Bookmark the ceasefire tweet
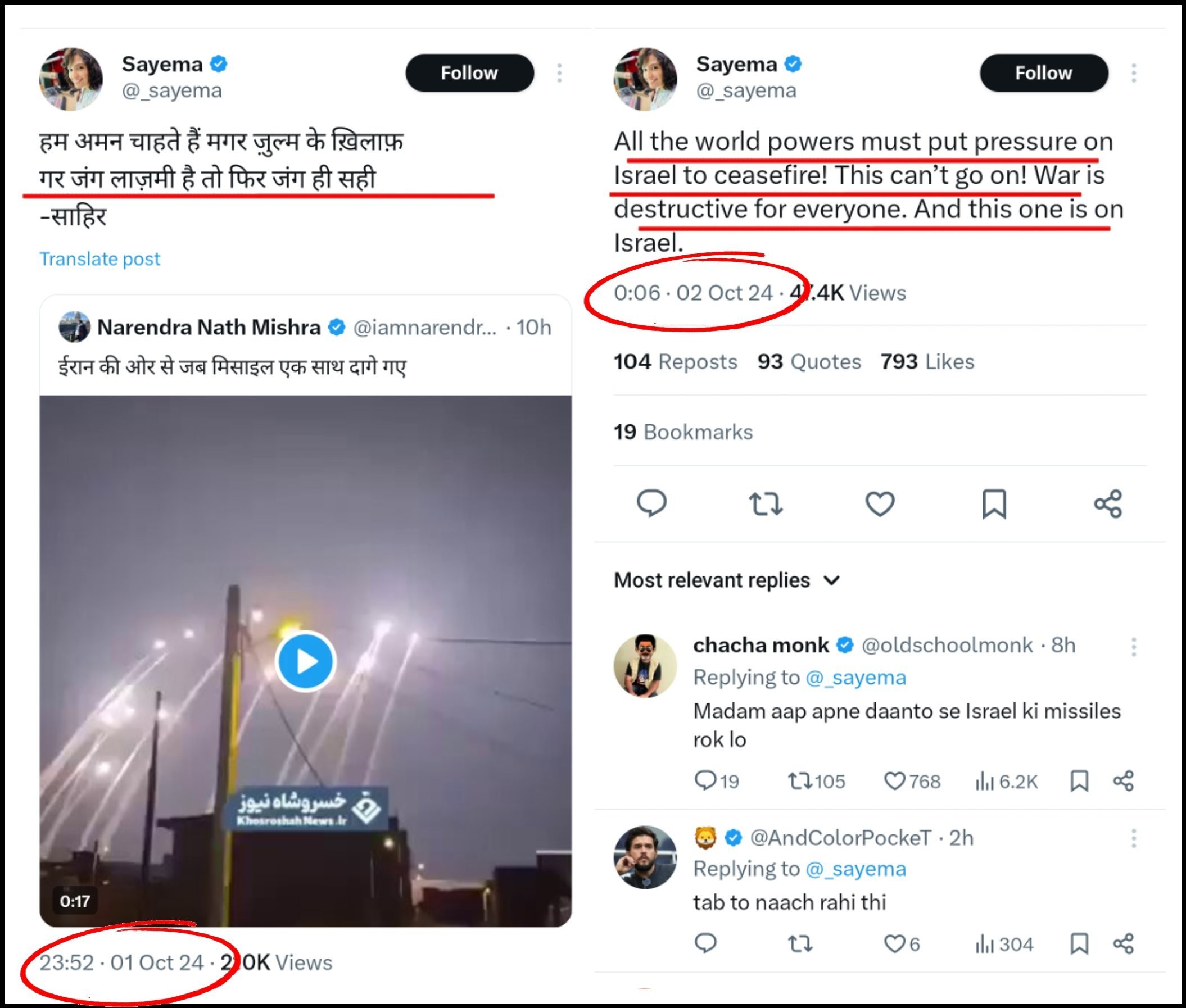This screenshot has width=1186, height=1008. [x=994, y=504]
